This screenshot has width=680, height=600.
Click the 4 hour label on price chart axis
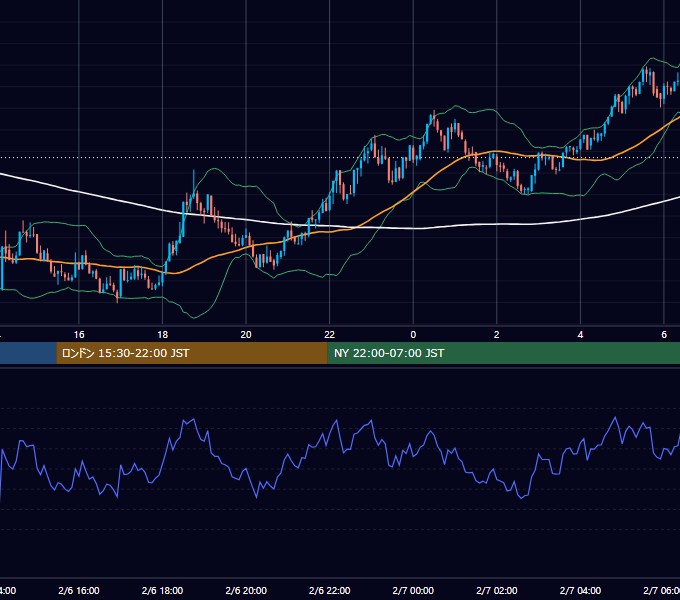pos(580,335)
